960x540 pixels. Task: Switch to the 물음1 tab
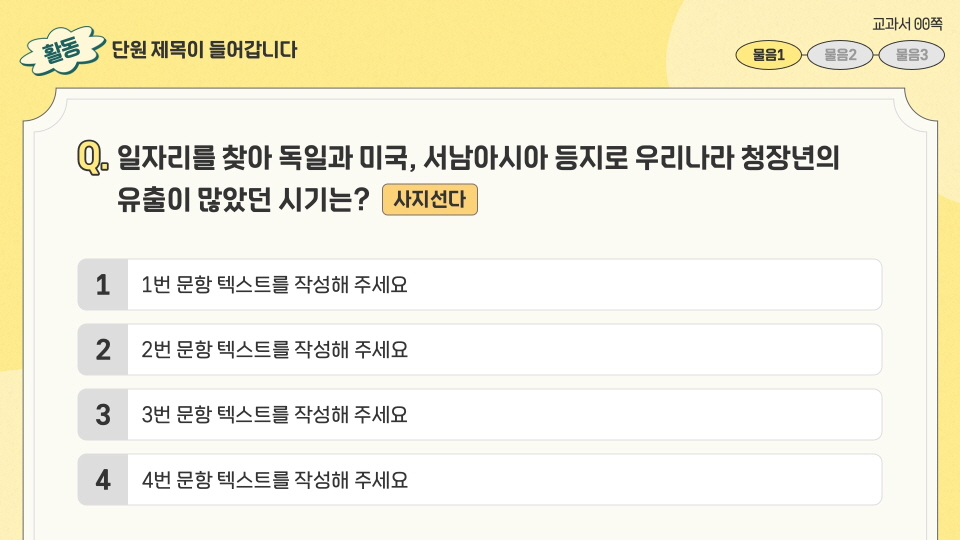tap(768, 55)
